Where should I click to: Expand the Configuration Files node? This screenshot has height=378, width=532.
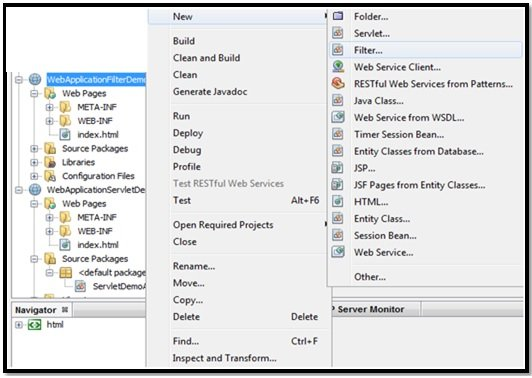pyautogui.click(x=34, y=176)
